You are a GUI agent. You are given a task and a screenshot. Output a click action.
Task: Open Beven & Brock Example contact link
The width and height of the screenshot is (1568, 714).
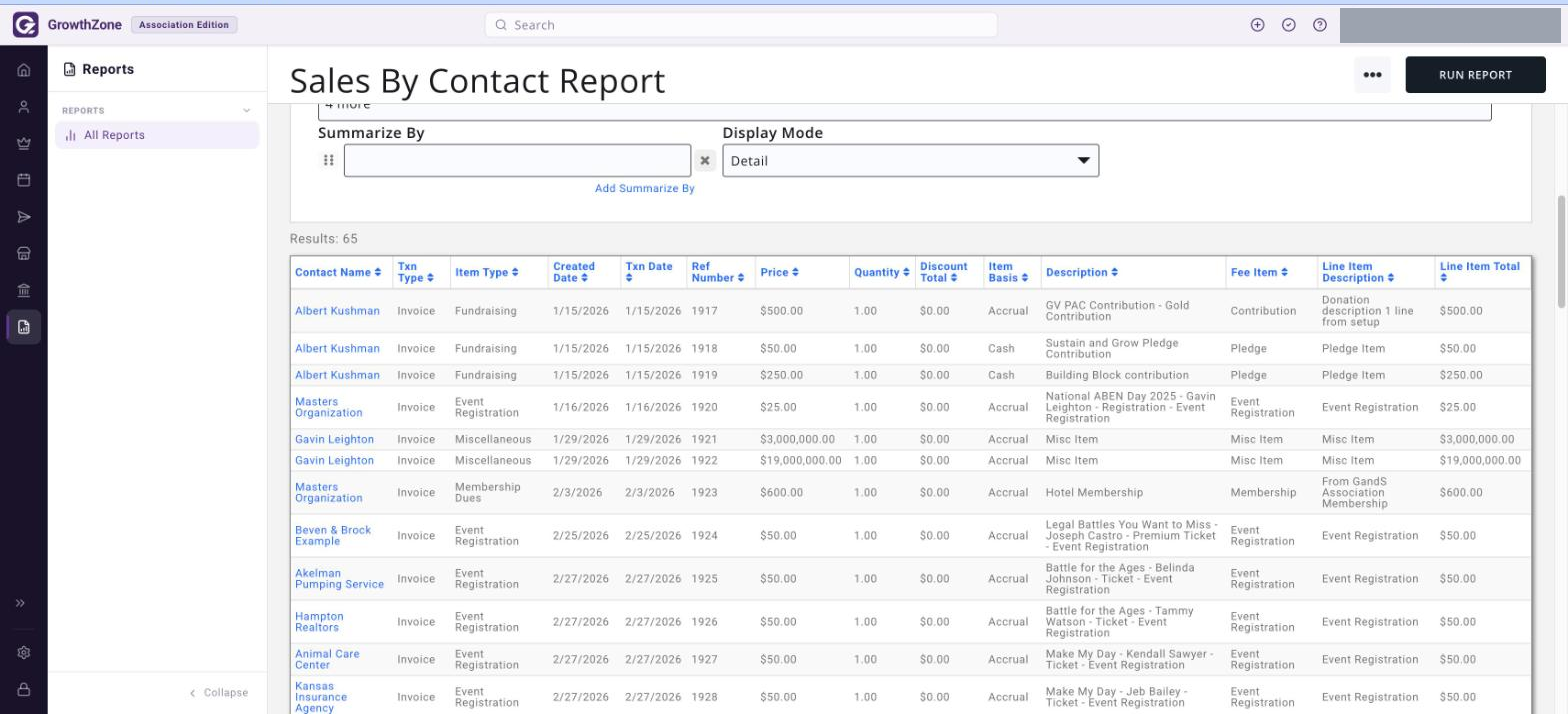point(333,536)
